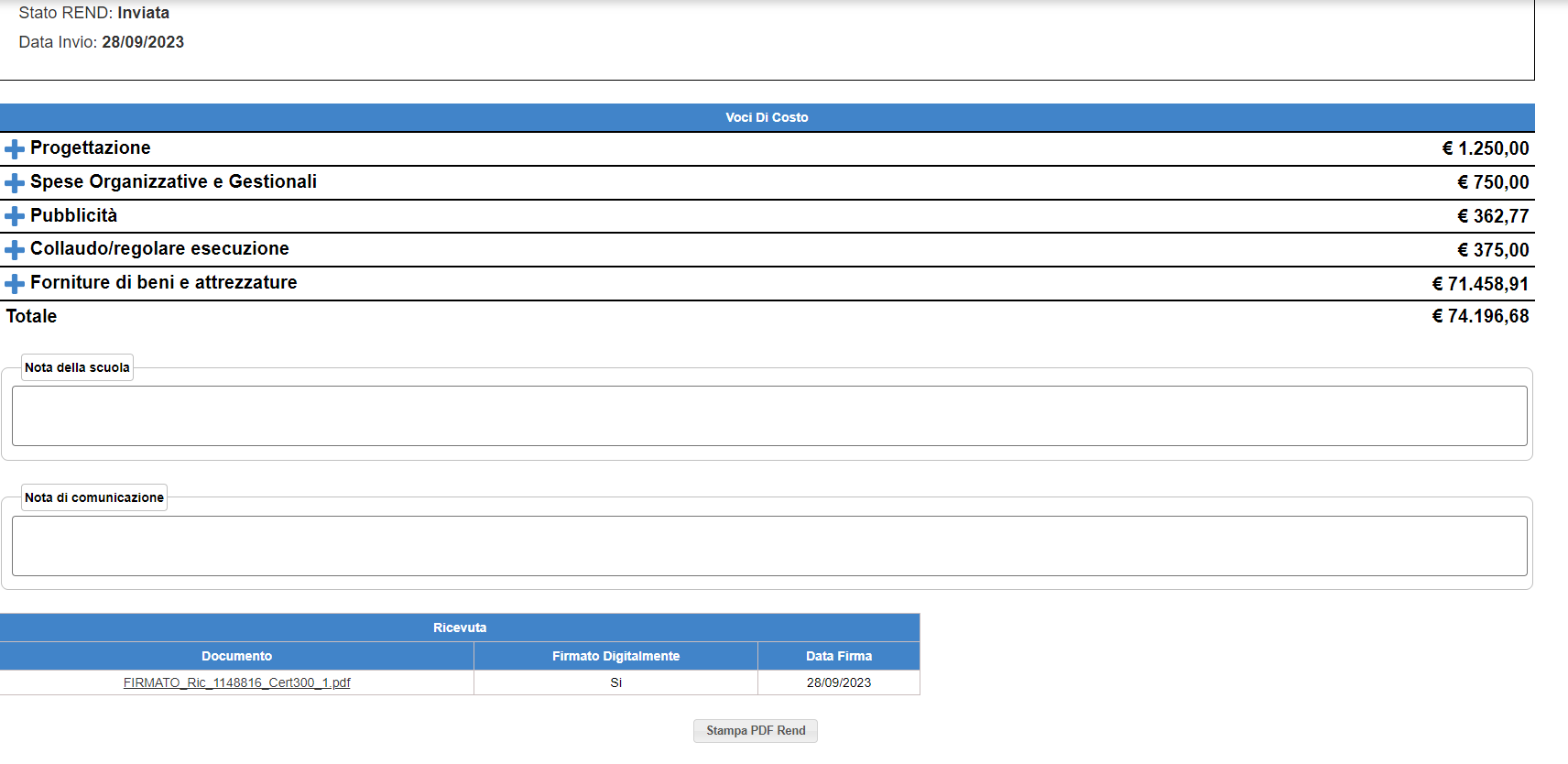The height and width of the screenshot is (764, 1568).
Task: Click the Ricevuta table title
Action: (459, 628)
